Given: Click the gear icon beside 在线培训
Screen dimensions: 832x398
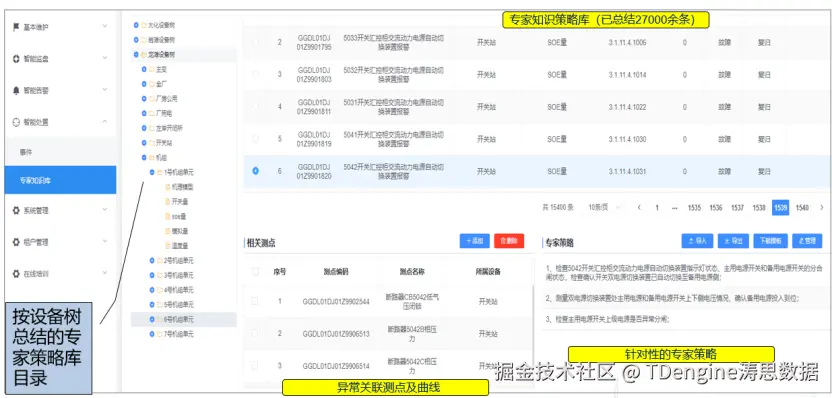Looking at the screenshot, I should [x=16, y=274].
